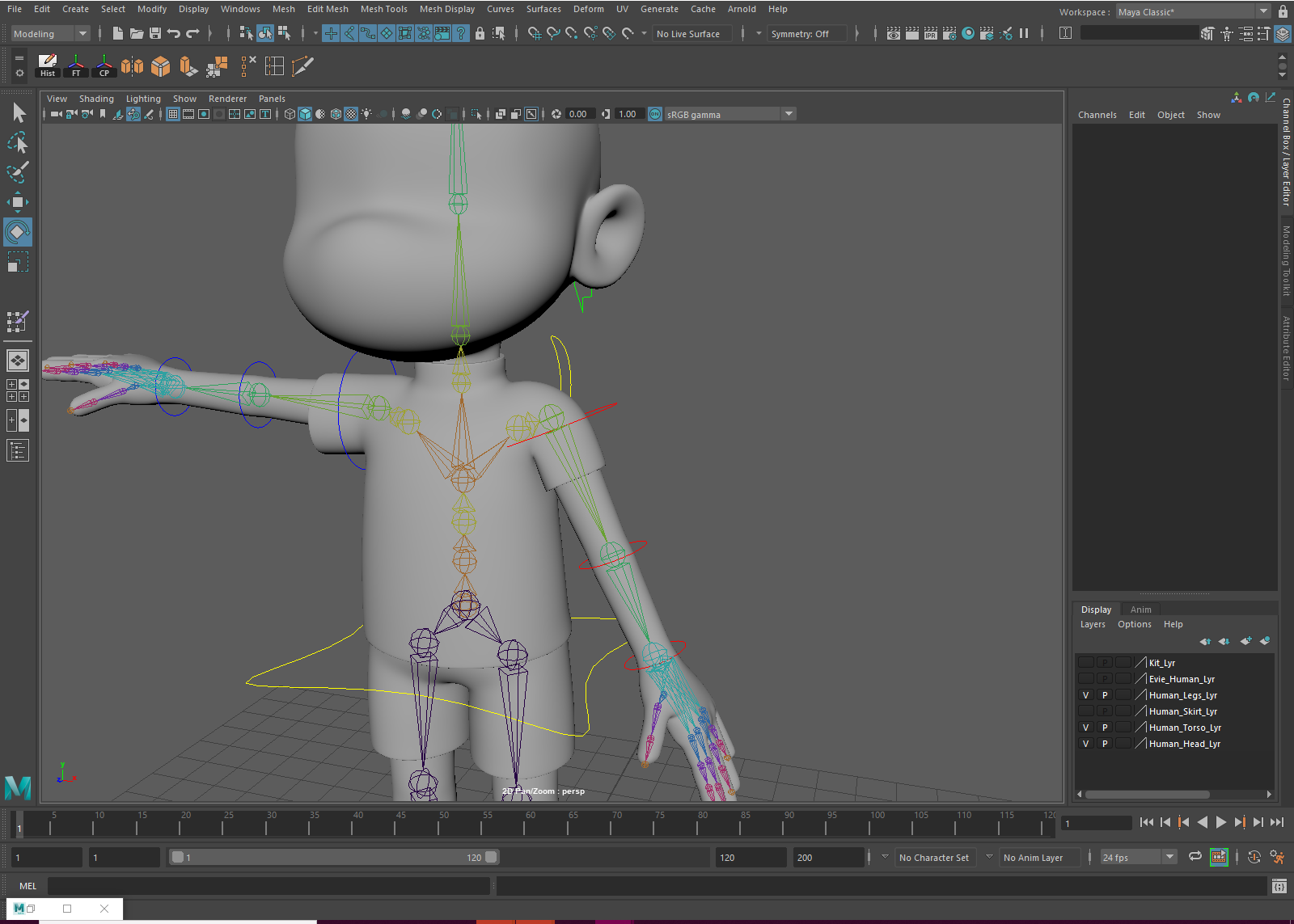This screenshot has height=924, width=1294.
Task: Open the Arnold menu
Action: point(742,9)
